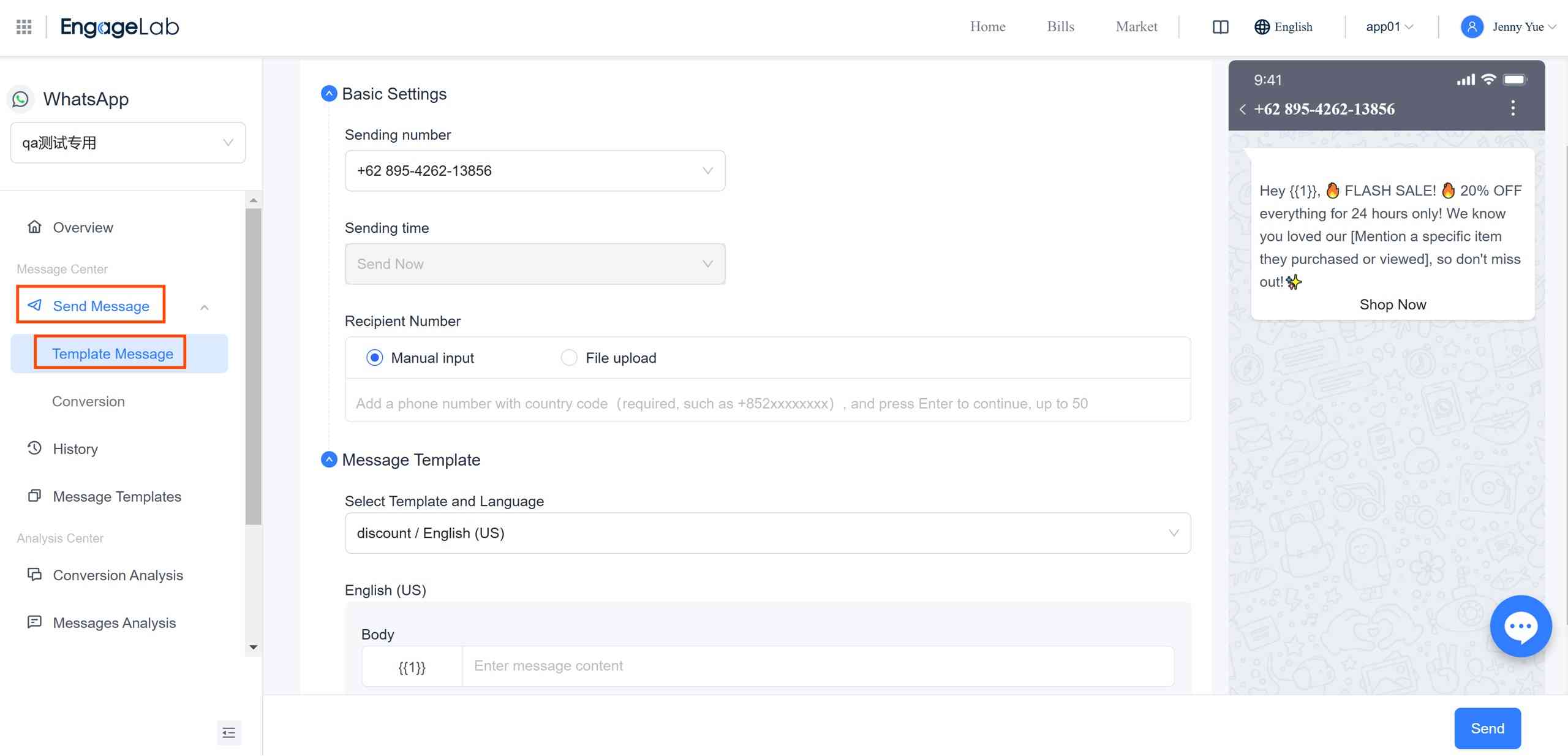Image resolution: width=1568 pixels, height=756 pixels.
Task: Click the globe language icon
Action: (x=1262, y=27)
